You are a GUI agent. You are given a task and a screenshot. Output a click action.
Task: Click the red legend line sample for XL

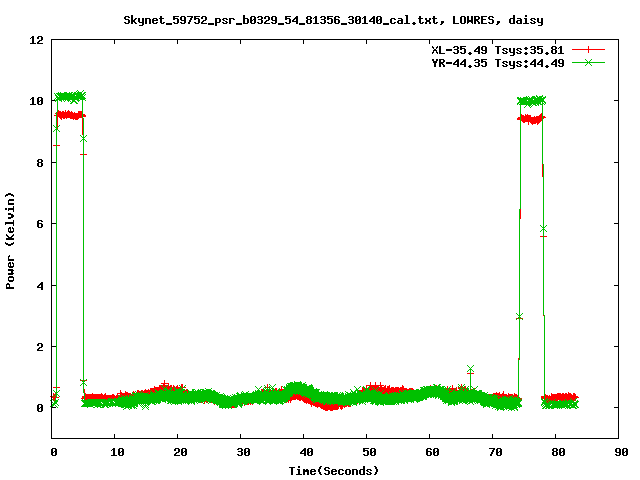pyautogui.click(x=588, y=50)
